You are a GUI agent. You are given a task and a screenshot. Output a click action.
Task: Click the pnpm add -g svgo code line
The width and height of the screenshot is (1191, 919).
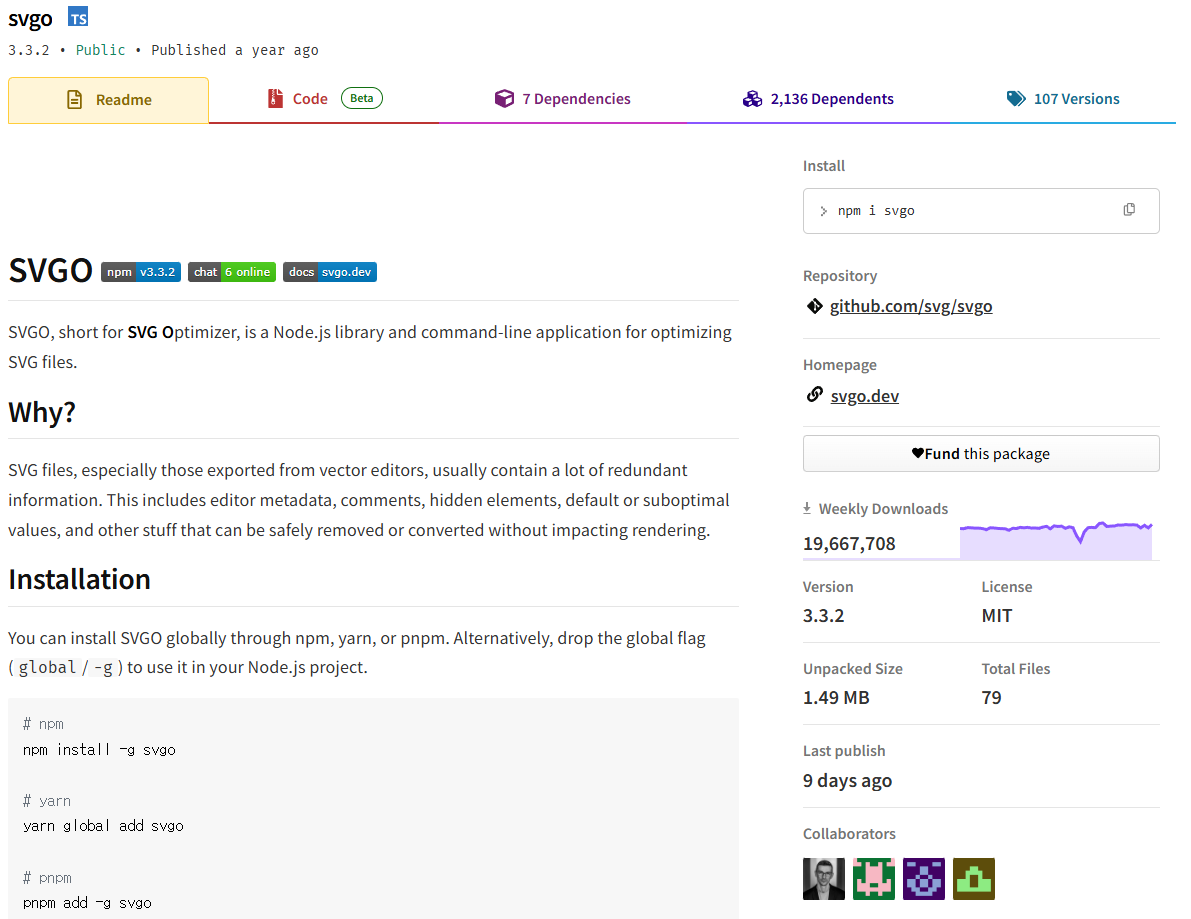coord(87,902)
